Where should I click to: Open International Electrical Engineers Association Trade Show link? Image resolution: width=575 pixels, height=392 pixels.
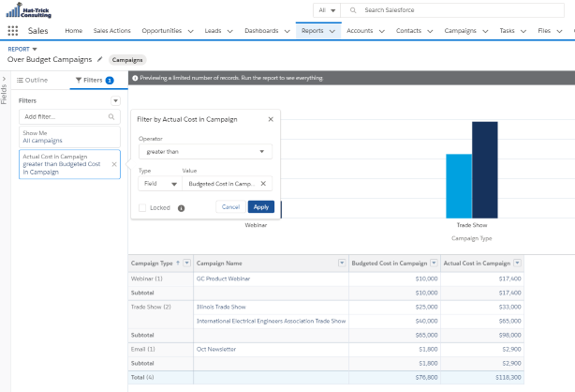pyautogui.click(x=271, y=321)
